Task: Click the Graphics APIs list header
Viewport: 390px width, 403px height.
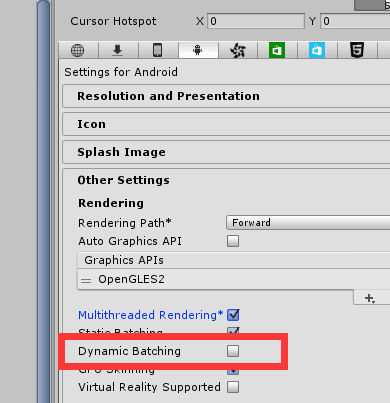Action: click(x=234, y=260)
